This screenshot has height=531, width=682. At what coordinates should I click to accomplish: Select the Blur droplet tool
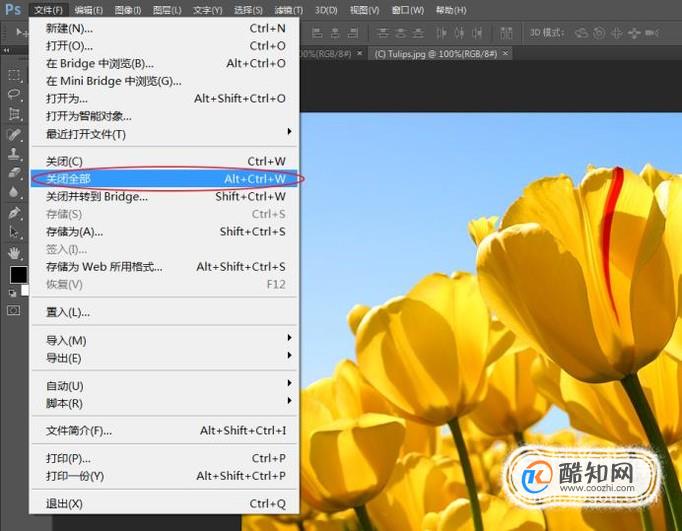[x=14, y=192]
